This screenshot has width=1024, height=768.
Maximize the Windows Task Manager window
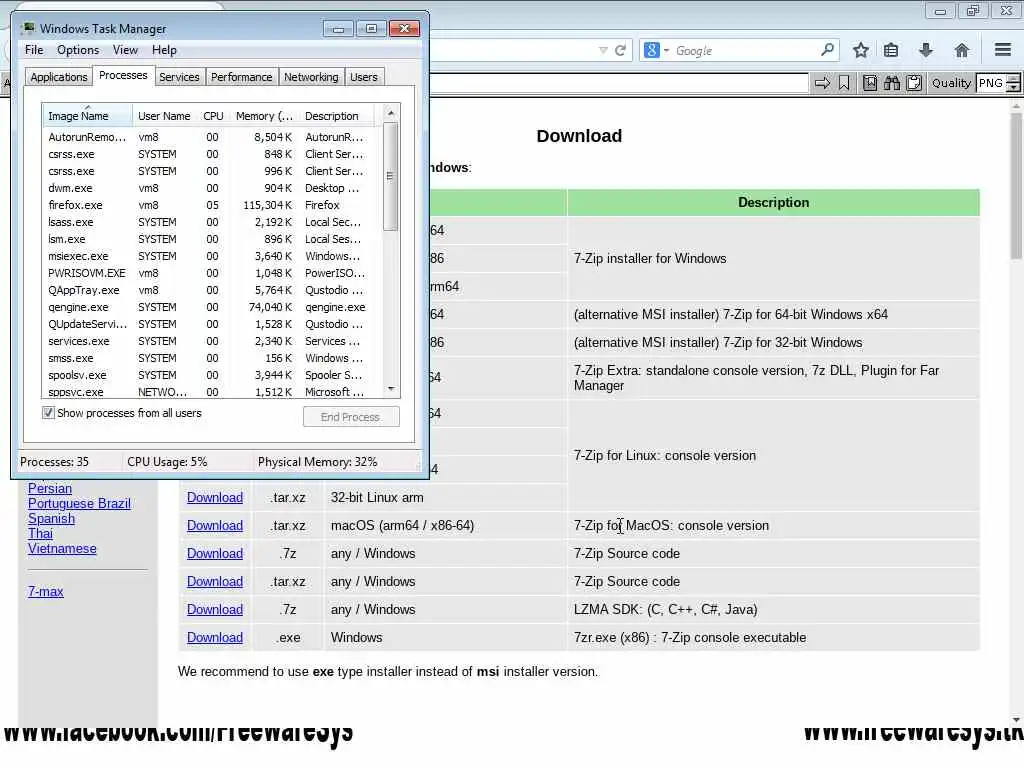coord(371,29)
